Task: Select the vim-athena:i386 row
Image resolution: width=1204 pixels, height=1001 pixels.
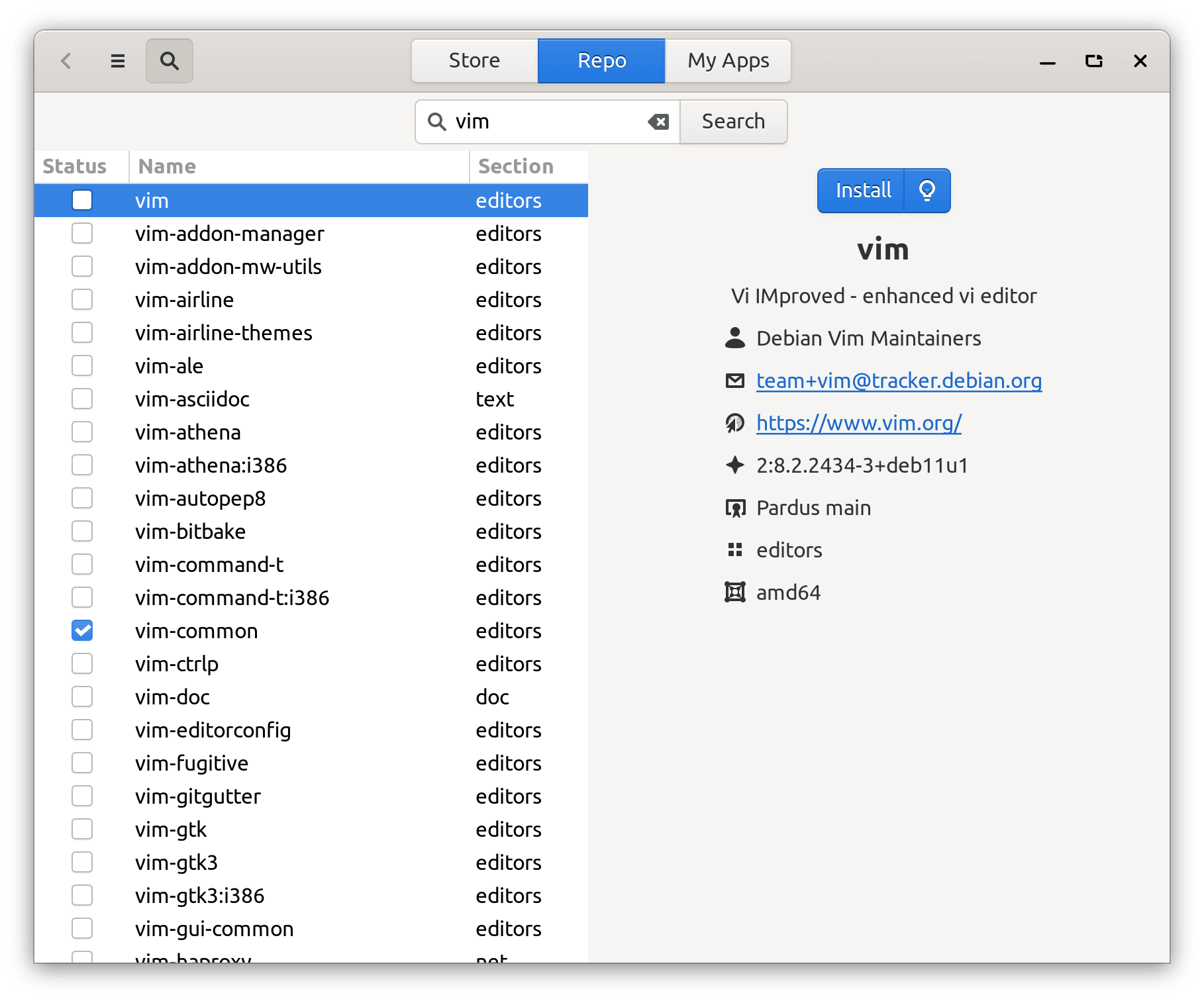Action: (x=311, y=465)
